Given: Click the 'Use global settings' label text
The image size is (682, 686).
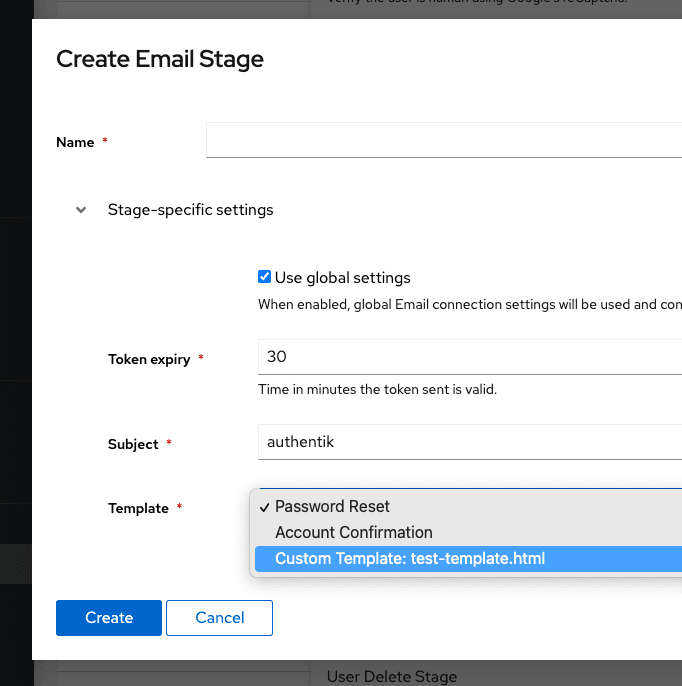Looking at the screenshot, I should (x=342, y=278).
